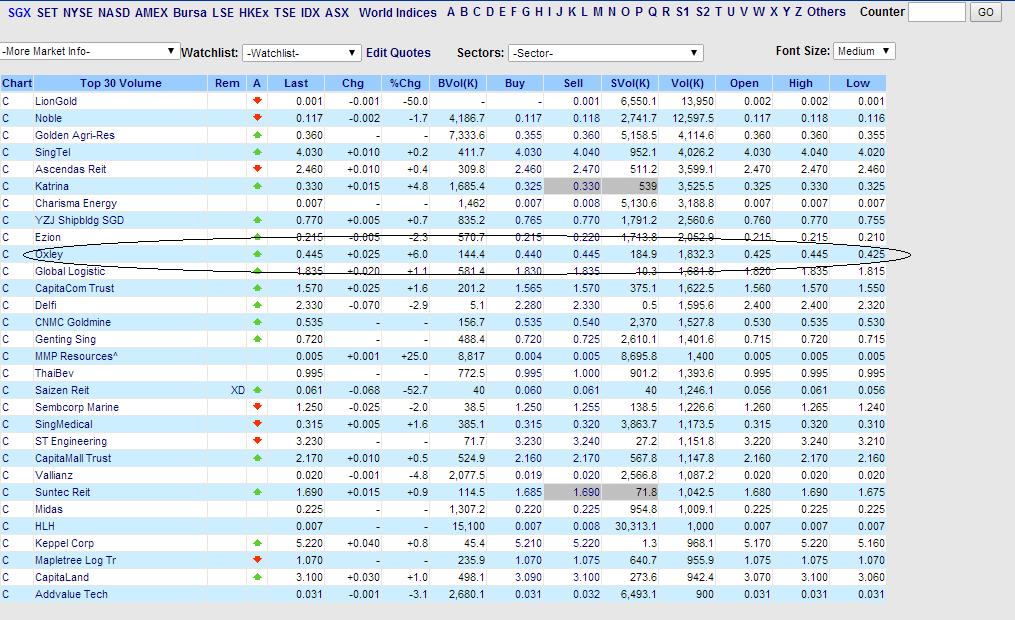
Task: Click the red down arrow for ST Engineering
Action: (257, 440)
